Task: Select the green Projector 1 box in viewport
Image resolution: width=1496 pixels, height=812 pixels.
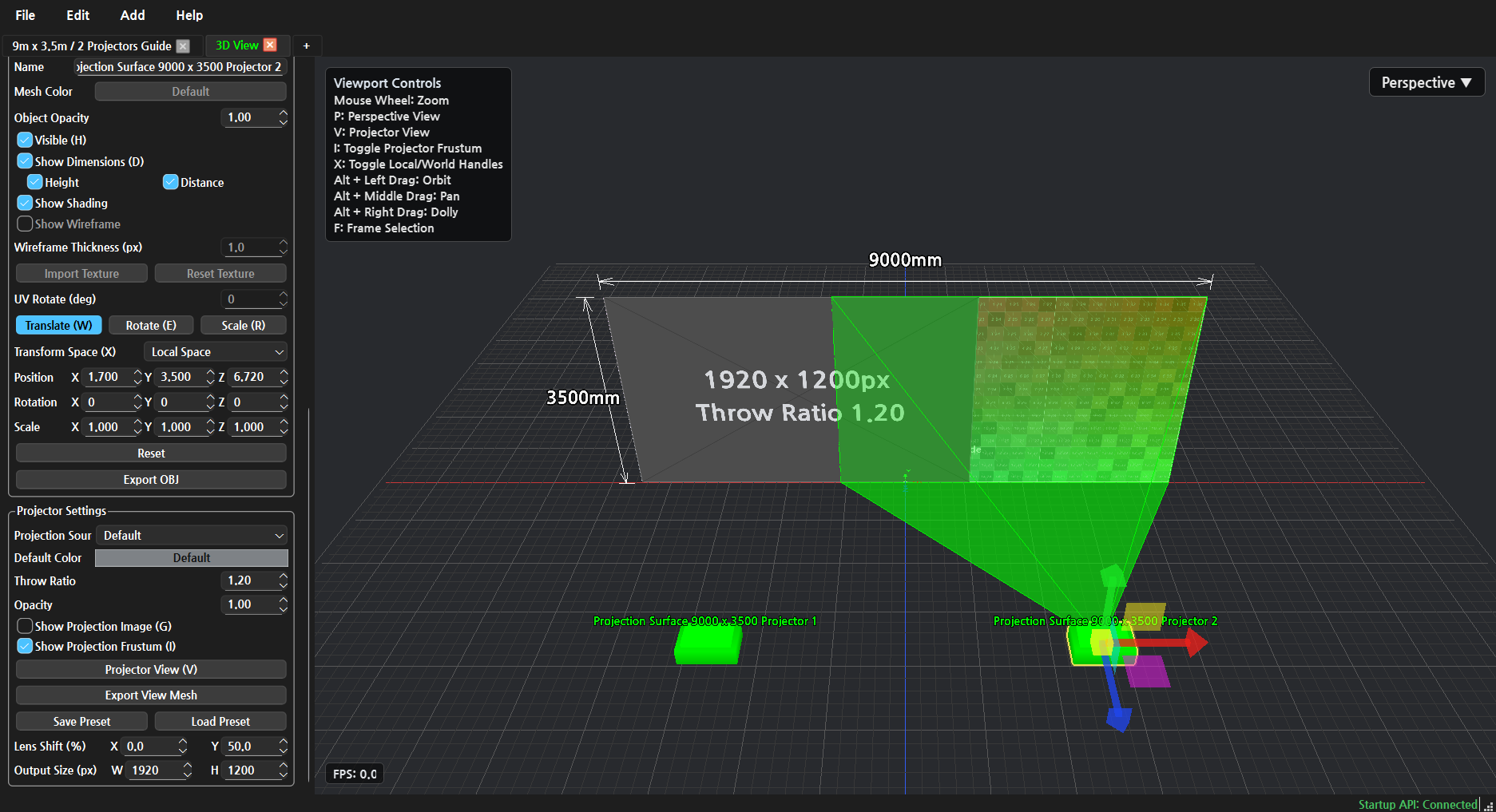Action: (x=708, y=644)
